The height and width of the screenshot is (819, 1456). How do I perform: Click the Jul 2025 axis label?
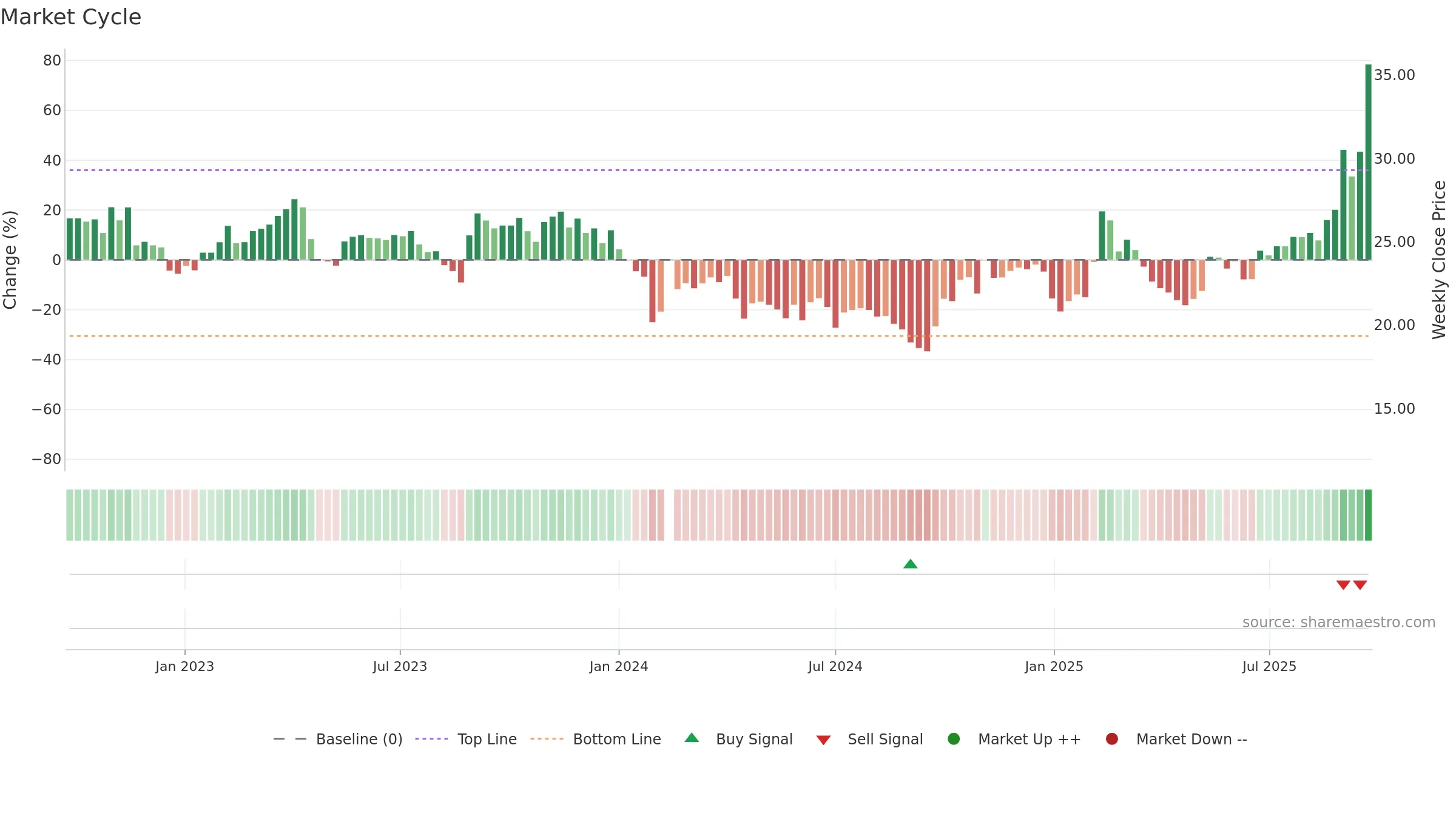click(x=1269, y=666)
